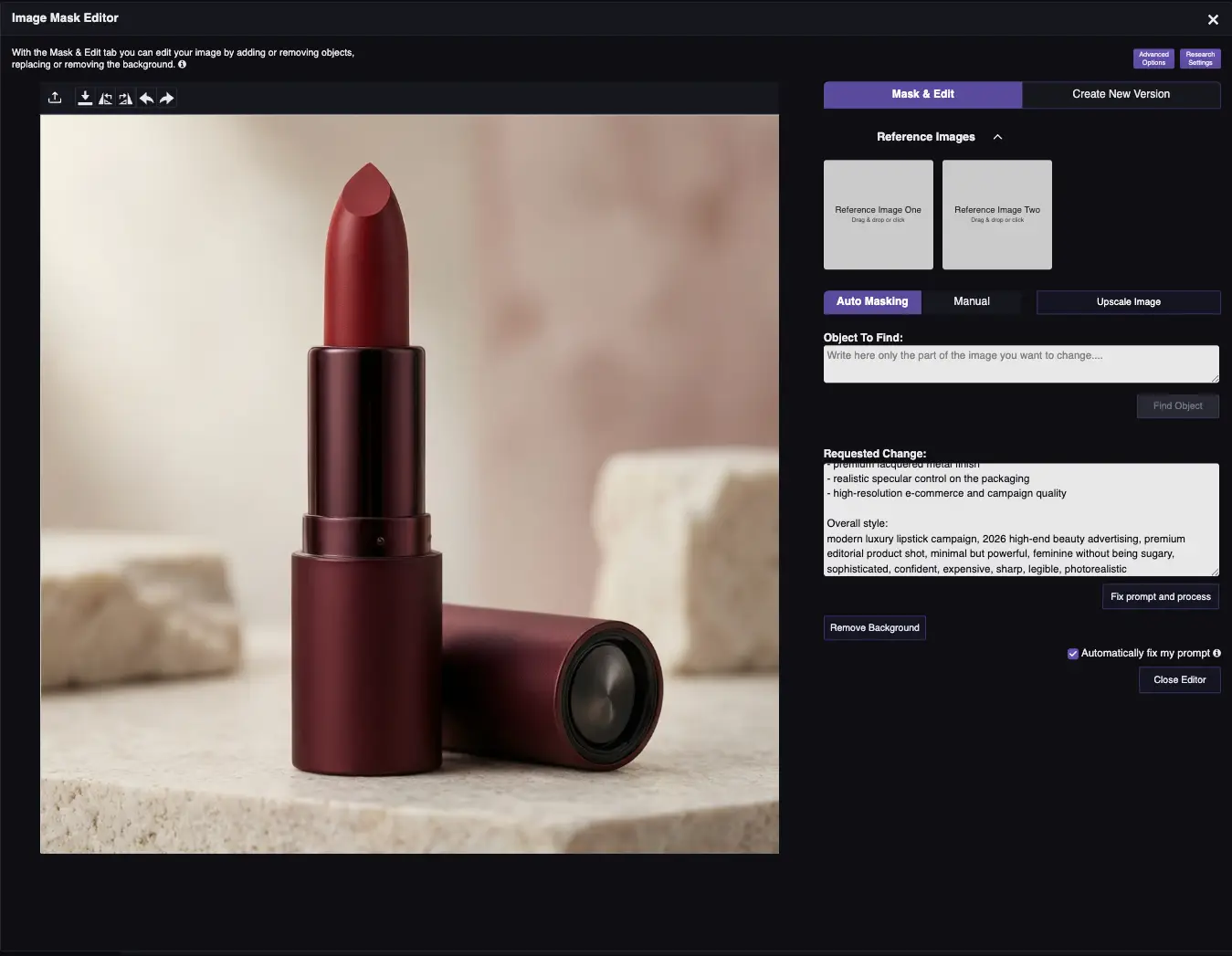Rotate the image counter-clockwise
The image size is (1232, 956).
pyautogui.click(x=106, y=98)
